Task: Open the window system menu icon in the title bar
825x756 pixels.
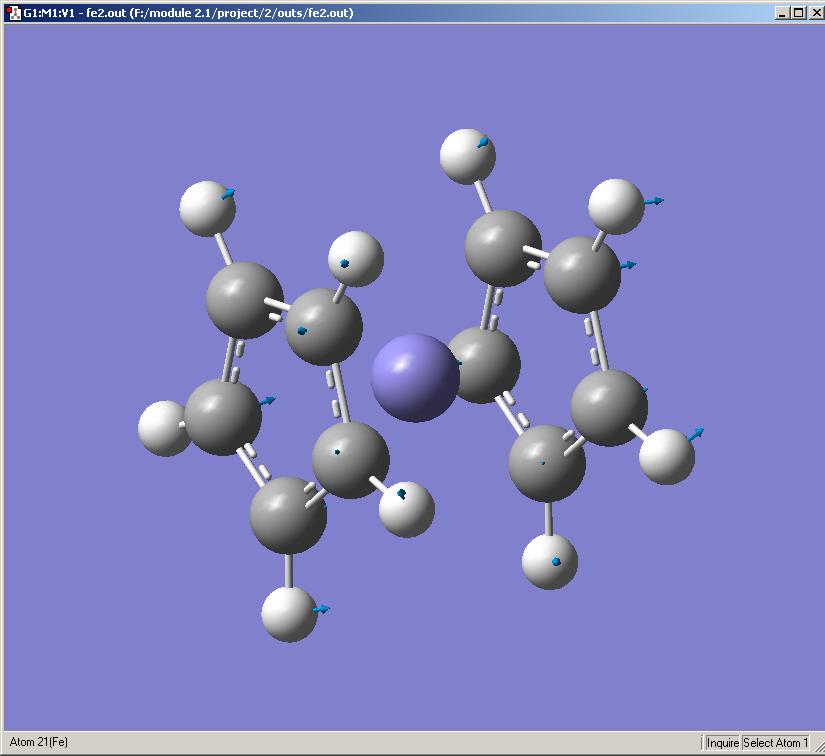Action: [13, 13]
